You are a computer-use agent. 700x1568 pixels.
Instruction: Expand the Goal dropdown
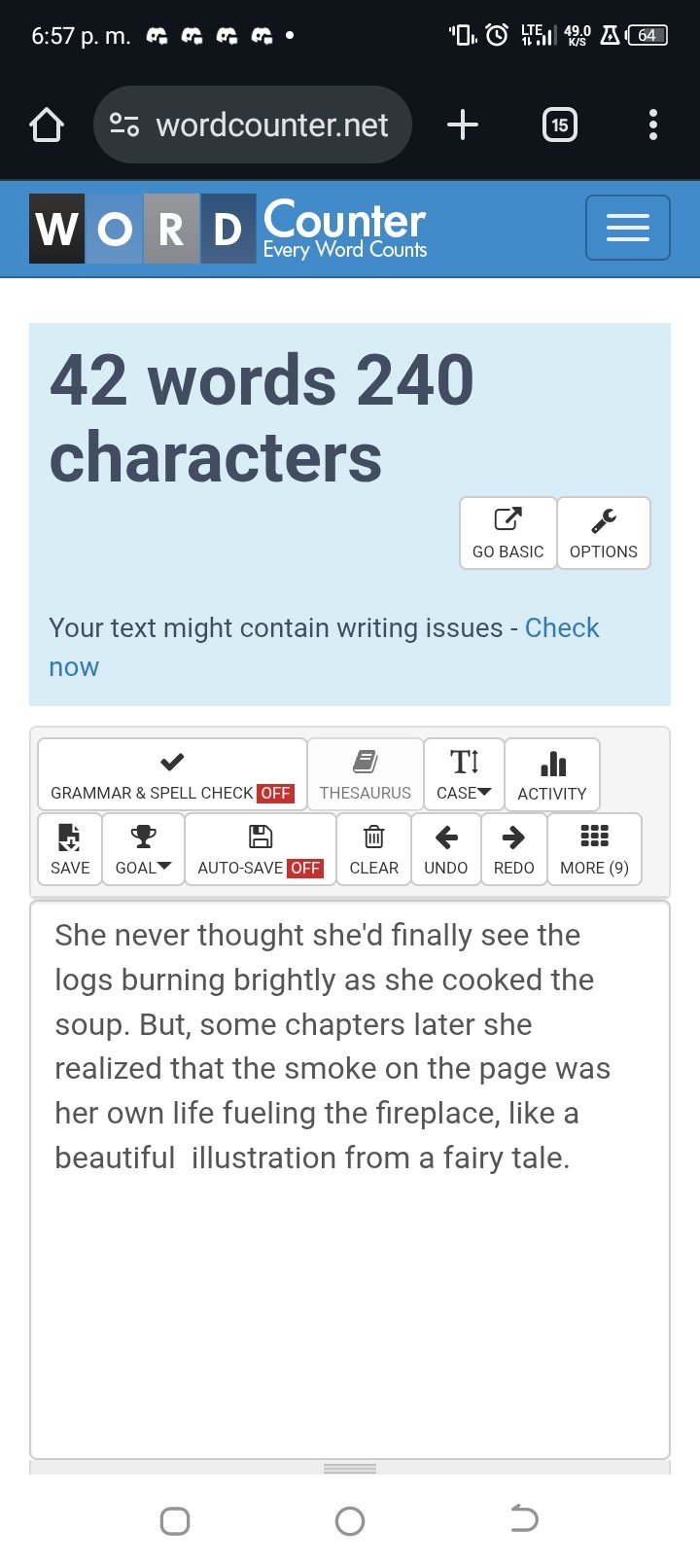tap(143, 849)
